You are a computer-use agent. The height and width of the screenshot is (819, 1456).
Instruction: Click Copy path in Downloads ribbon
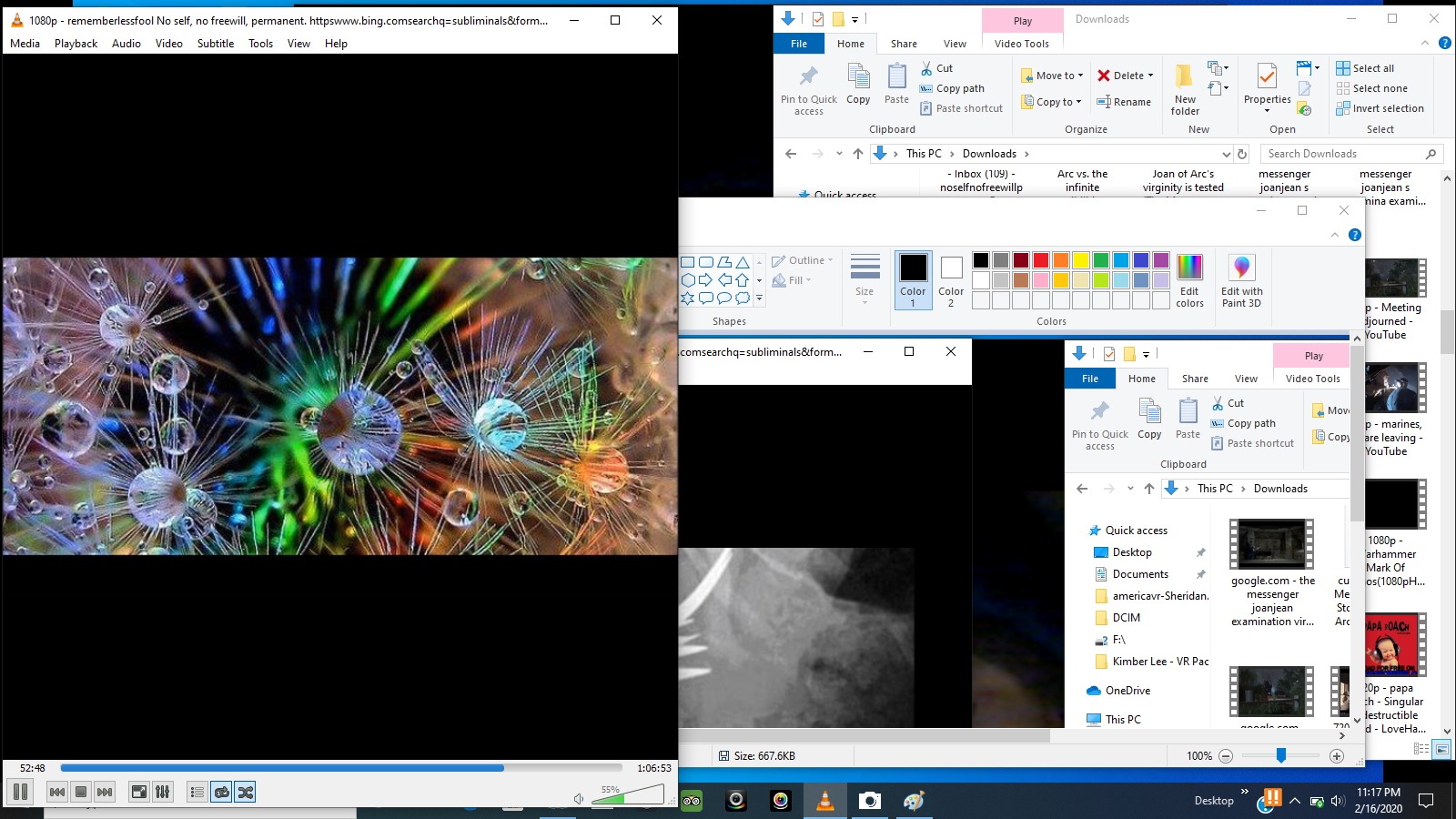coord(952,88)
